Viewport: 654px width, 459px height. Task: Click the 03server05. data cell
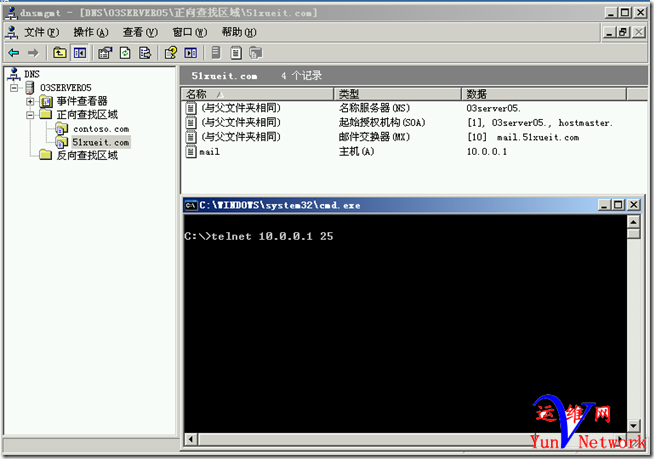tap(493, 108)
